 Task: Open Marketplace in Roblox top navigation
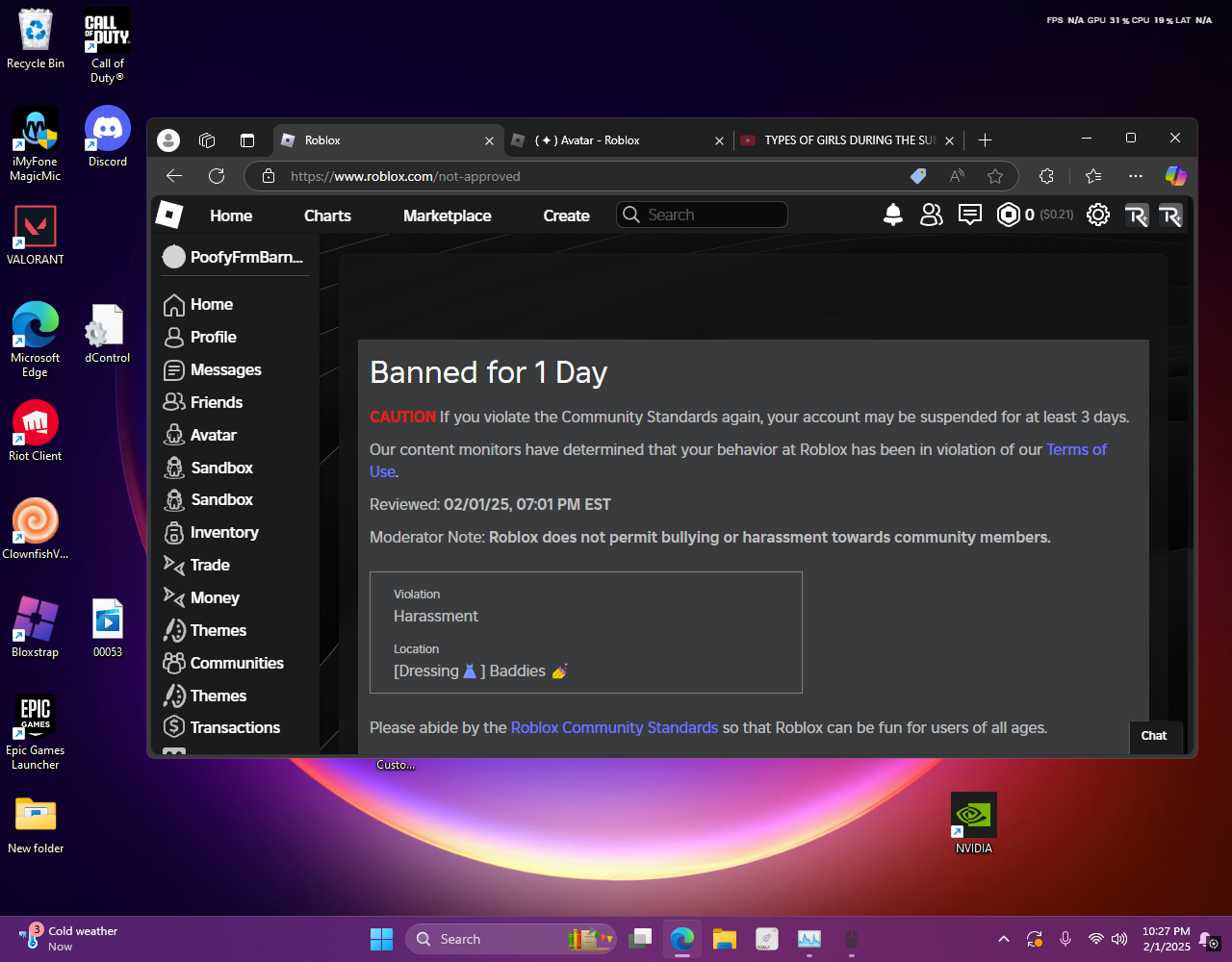tap(447, 215)
